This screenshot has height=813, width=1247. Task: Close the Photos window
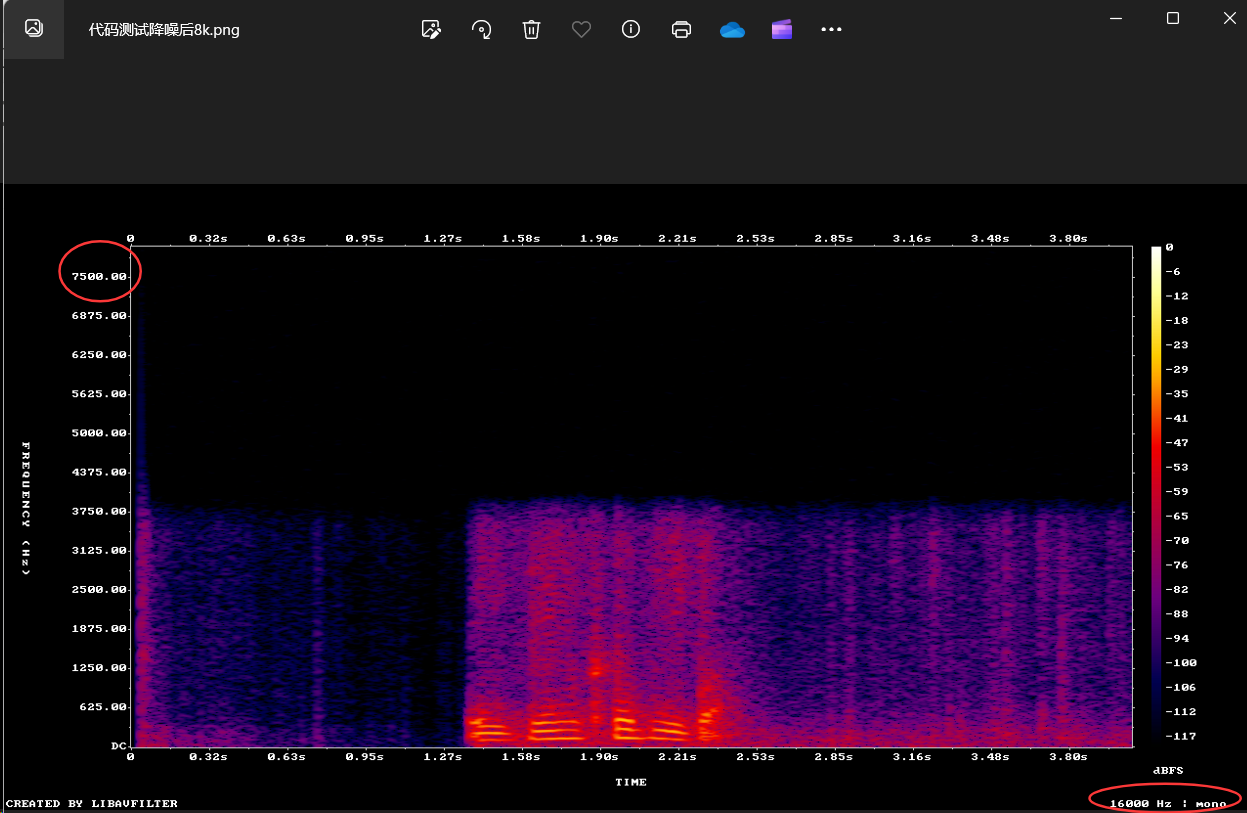click(x=1229, y=18)
